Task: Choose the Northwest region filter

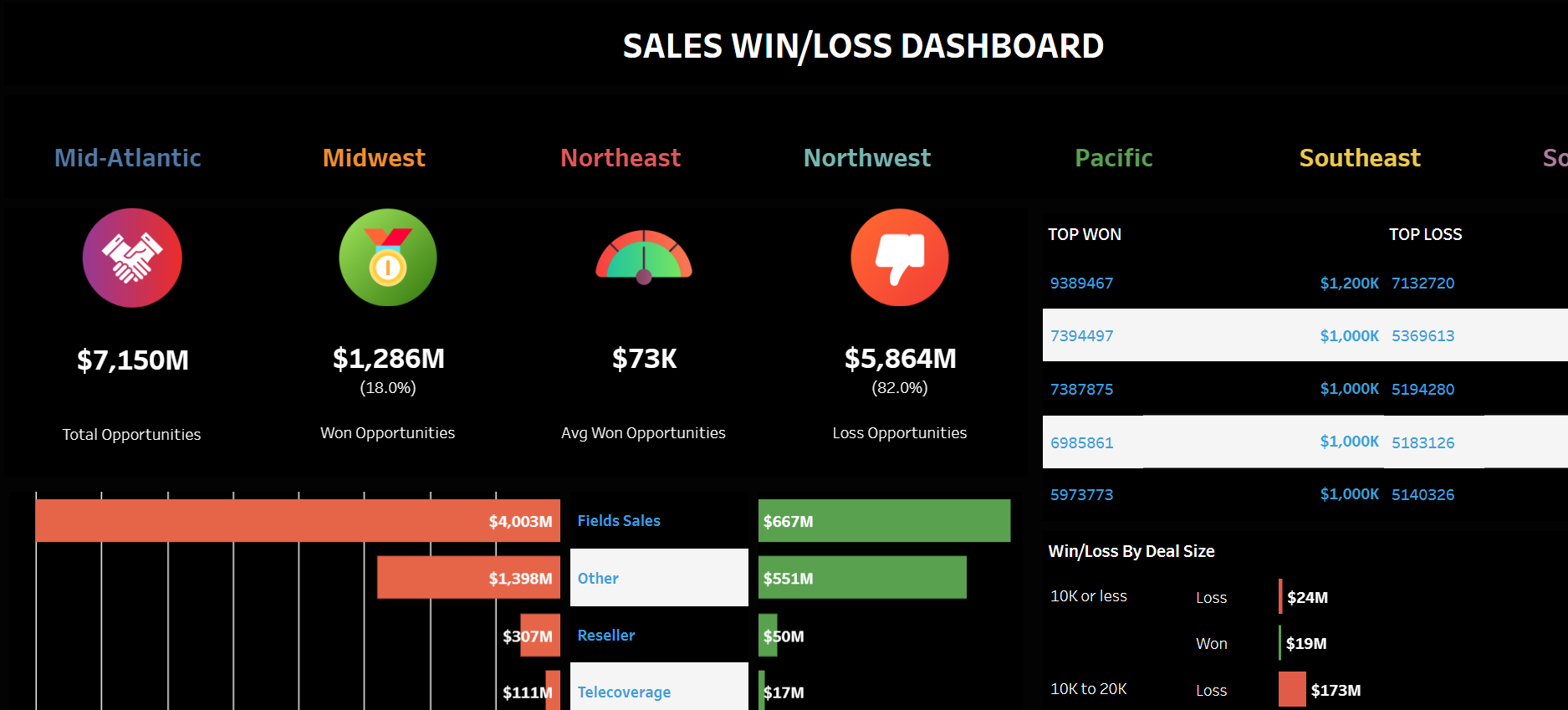Action: [x=867, y=158]
